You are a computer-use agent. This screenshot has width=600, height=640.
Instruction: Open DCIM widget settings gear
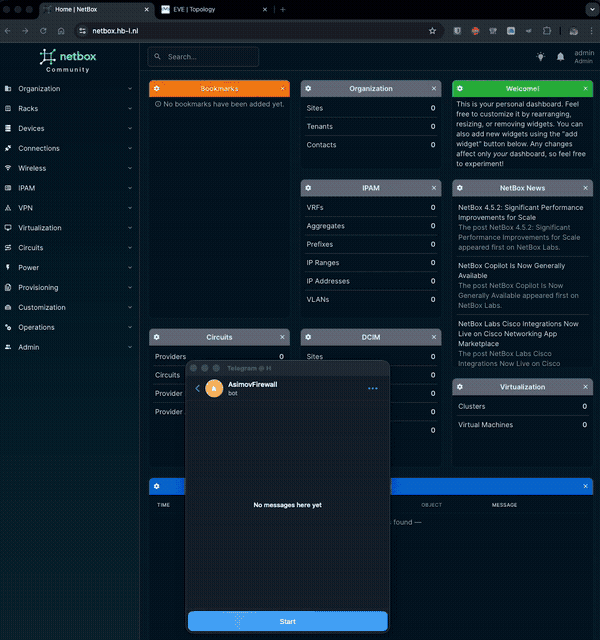pos(308,337)
